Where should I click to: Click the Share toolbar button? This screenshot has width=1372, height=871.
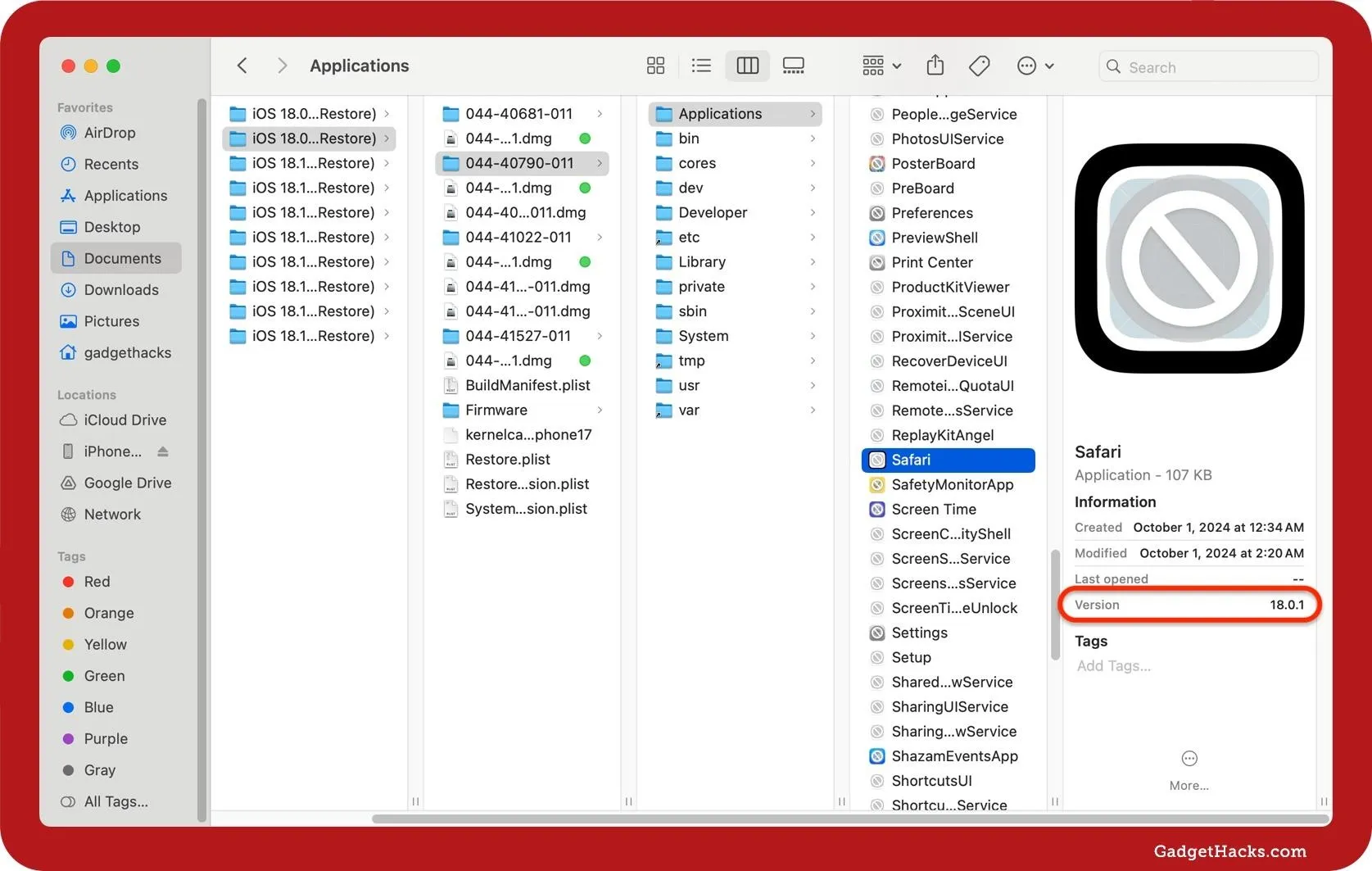(935, 66)
